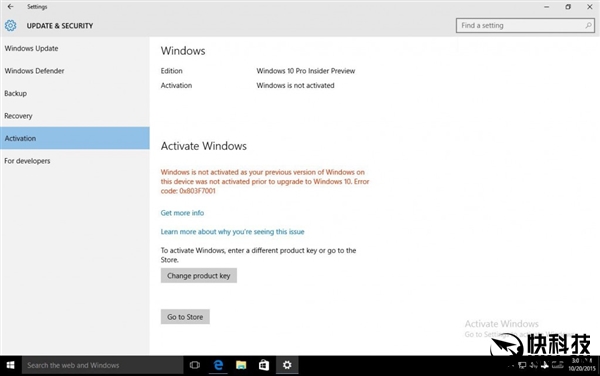Open Windows Defender settings
600x376 pixels.
[x=75, y=71]
